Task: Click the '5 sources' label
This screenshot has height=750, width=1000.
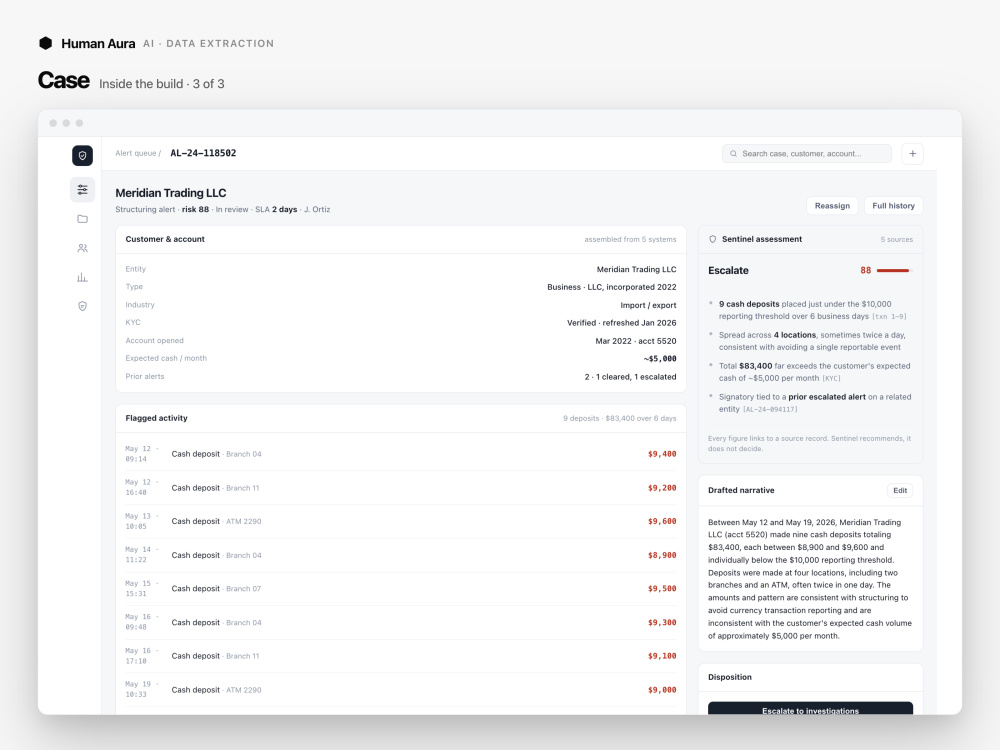Action: (897, 239)
